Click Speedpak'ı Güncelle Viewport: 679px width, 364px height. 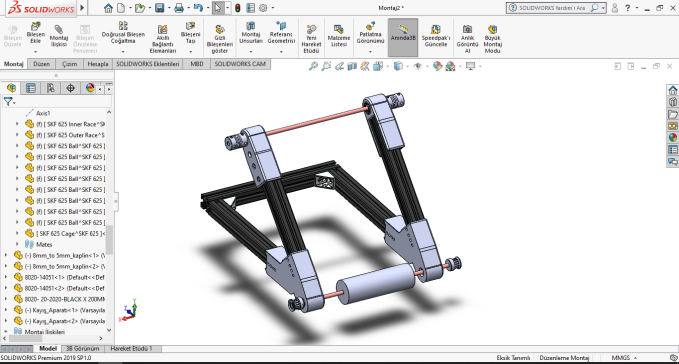[436, 35]
